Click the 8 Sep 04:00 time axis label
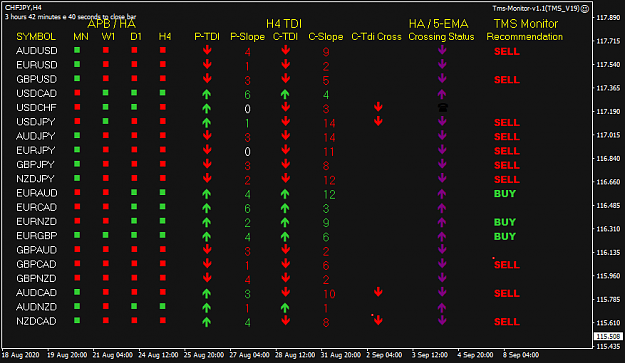This screenshot has height=363, width=625. pyautogui.click(x=521, y=355)
